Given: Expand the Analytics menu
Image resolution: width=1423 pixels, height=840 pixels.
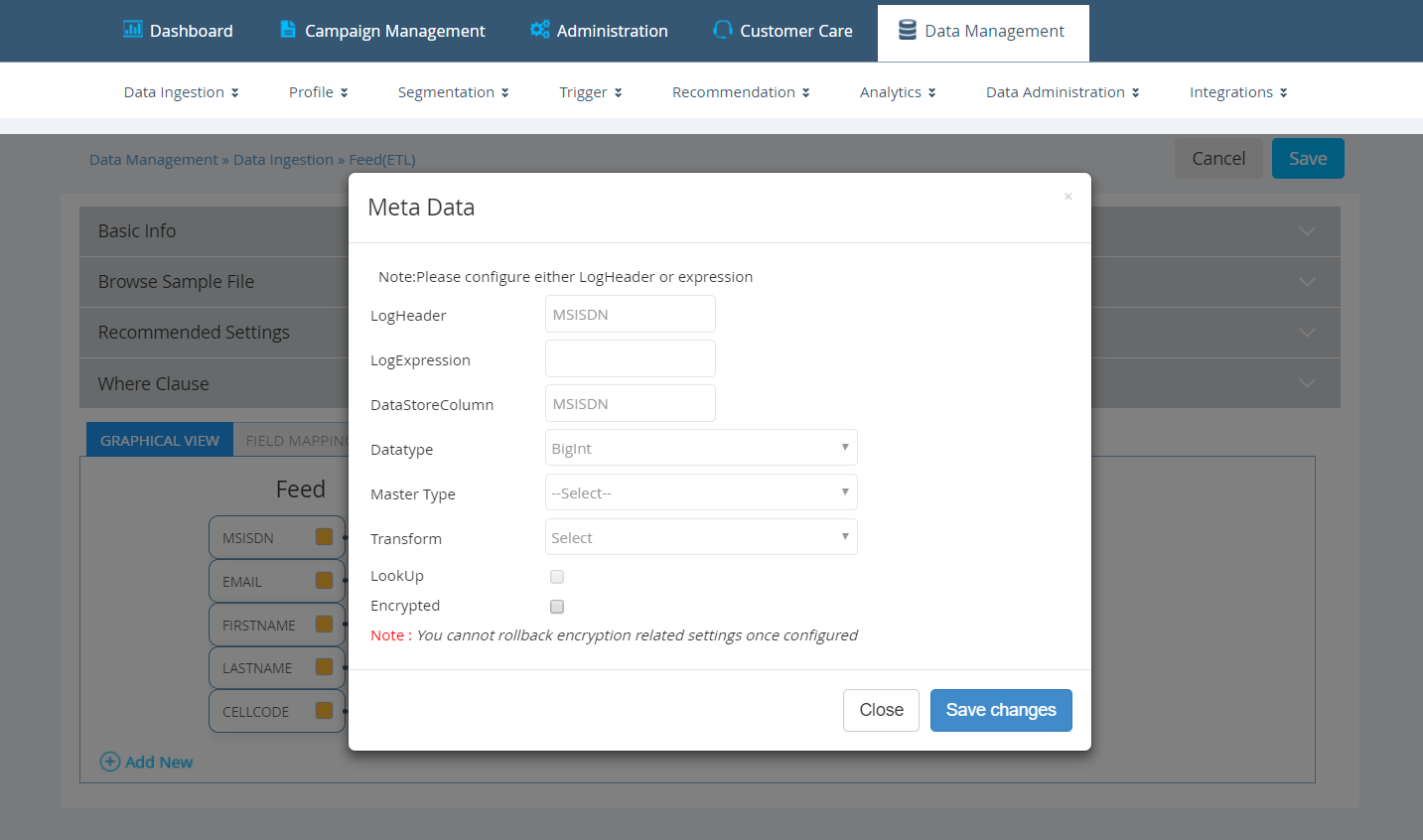Looking at the screenshot, I should pyautogui.click(x=898, y=92).
